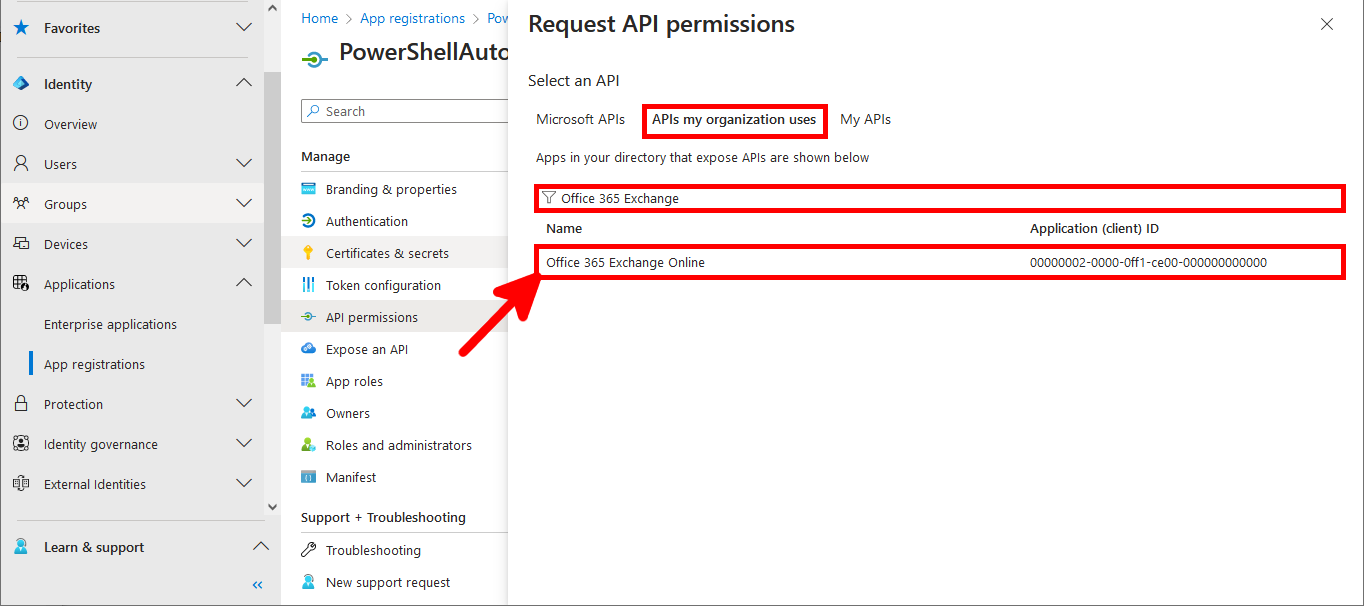Navigate to Home via breadcrumb
Viewport: 1364px width, 606px height.
(319, 17)
